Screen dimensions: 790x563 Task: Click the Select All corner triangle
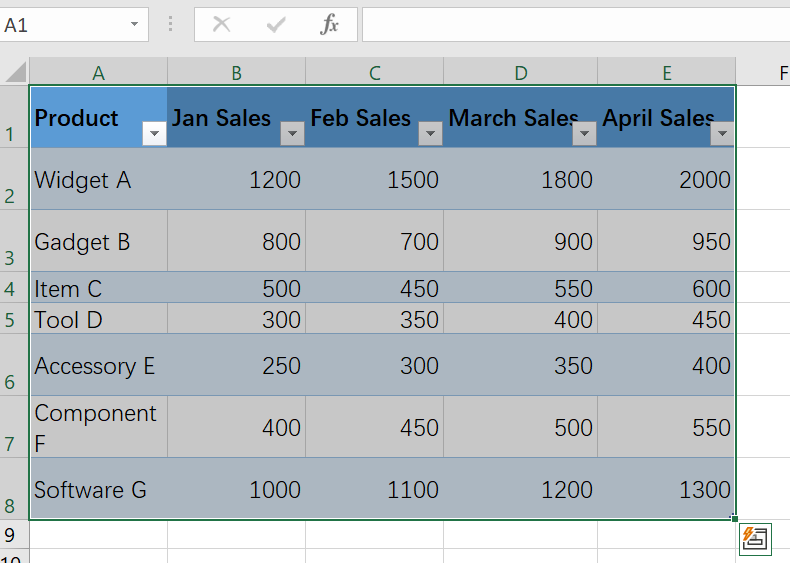pos(16,72)
